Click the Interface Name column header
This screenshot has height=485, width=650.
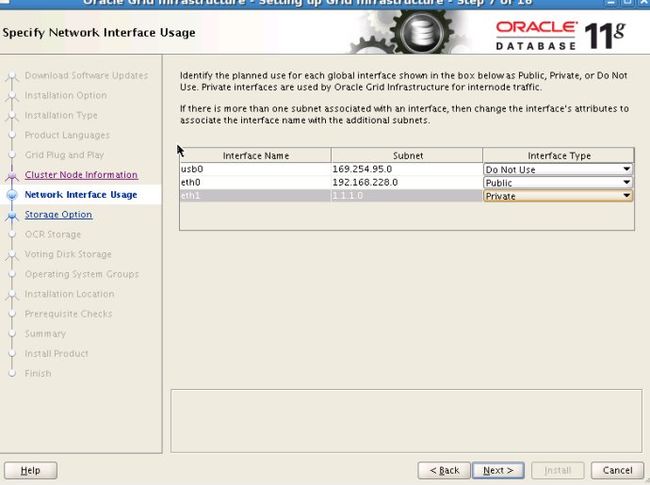click(255, 155)
